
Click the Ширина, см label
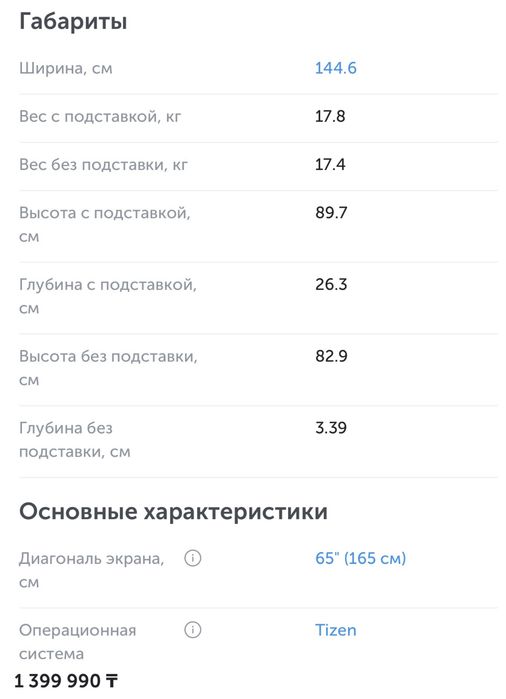[x=66, y=69]
